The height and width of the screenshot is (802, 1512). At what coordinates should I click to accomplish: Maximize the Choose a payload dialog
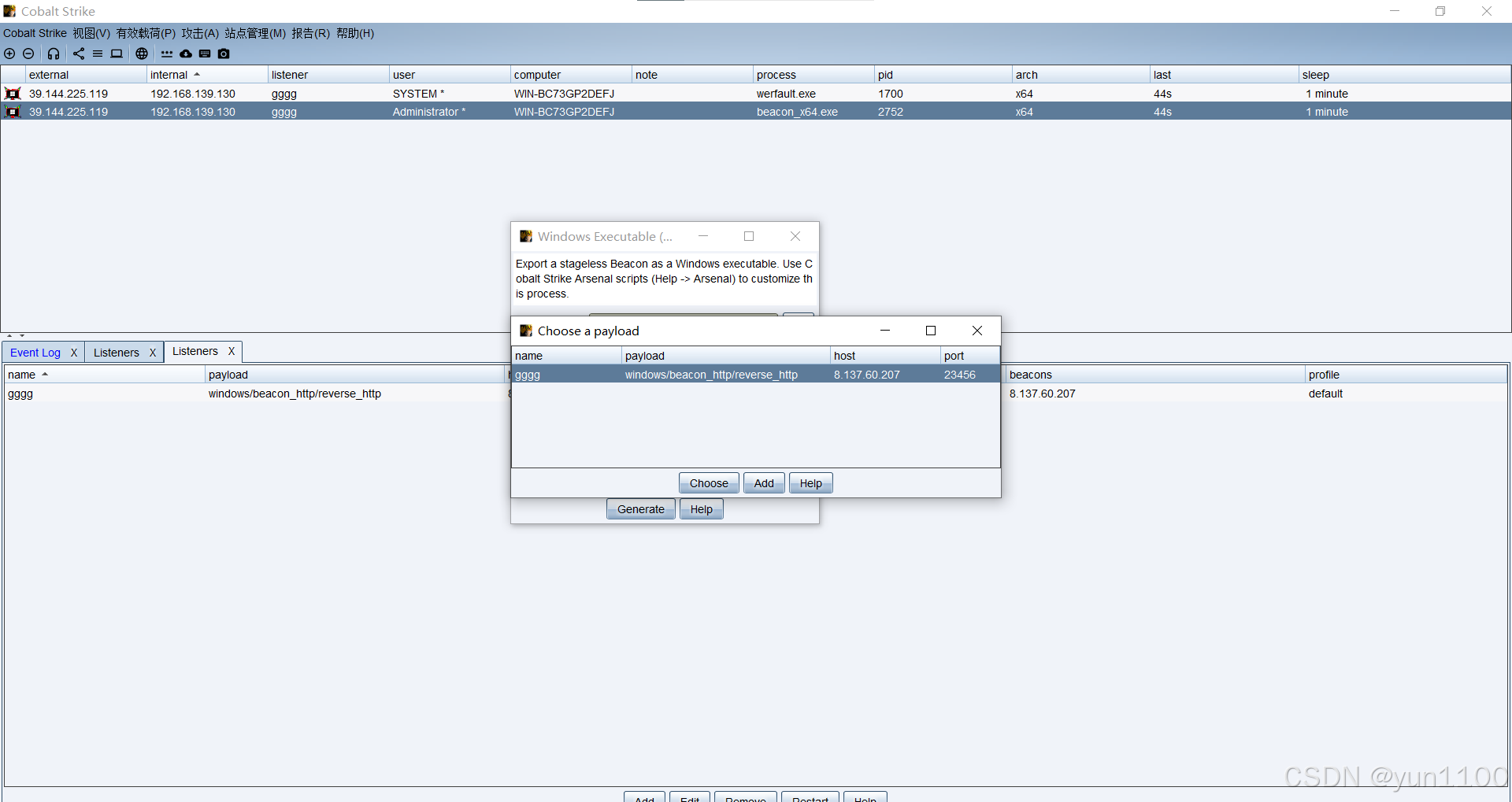tap(931, 331)
